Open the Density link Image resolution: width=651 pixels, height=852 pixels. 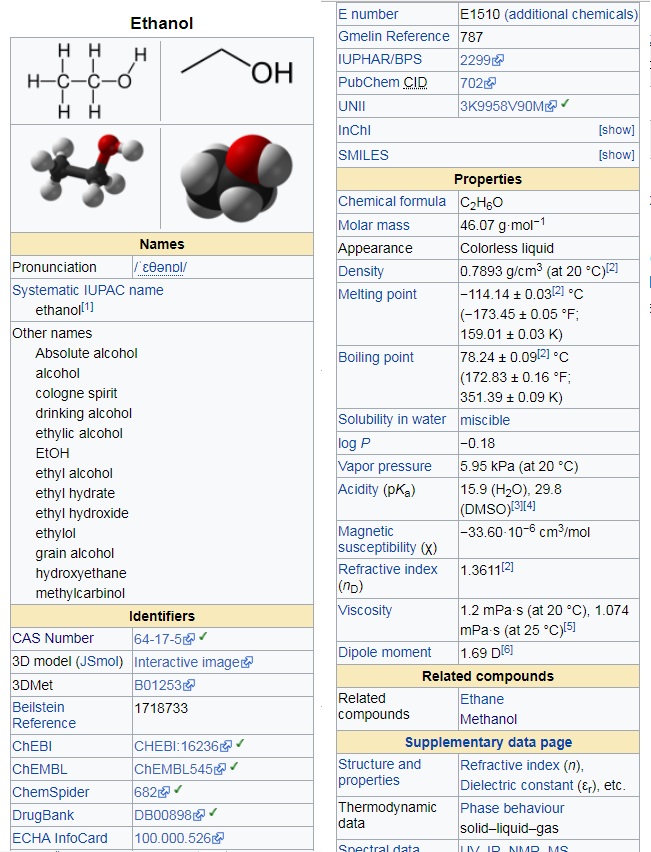click(x=361, y=271)
